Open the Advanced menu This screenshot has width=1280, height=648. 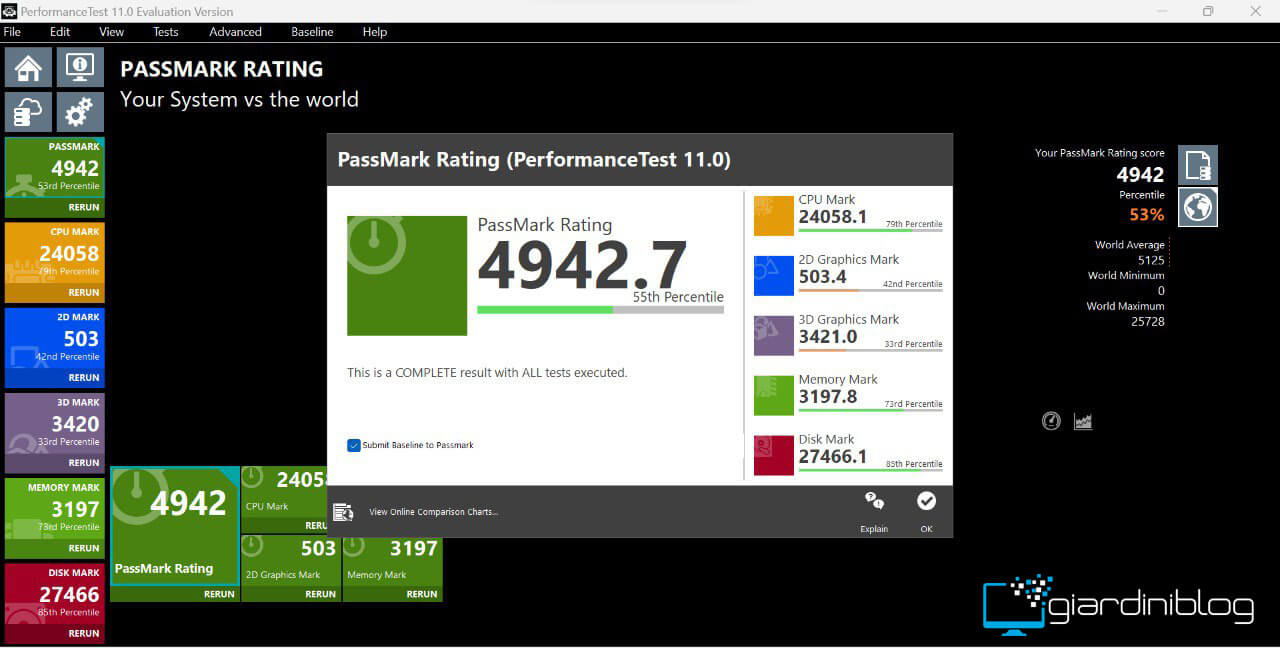tap(235, 32)
